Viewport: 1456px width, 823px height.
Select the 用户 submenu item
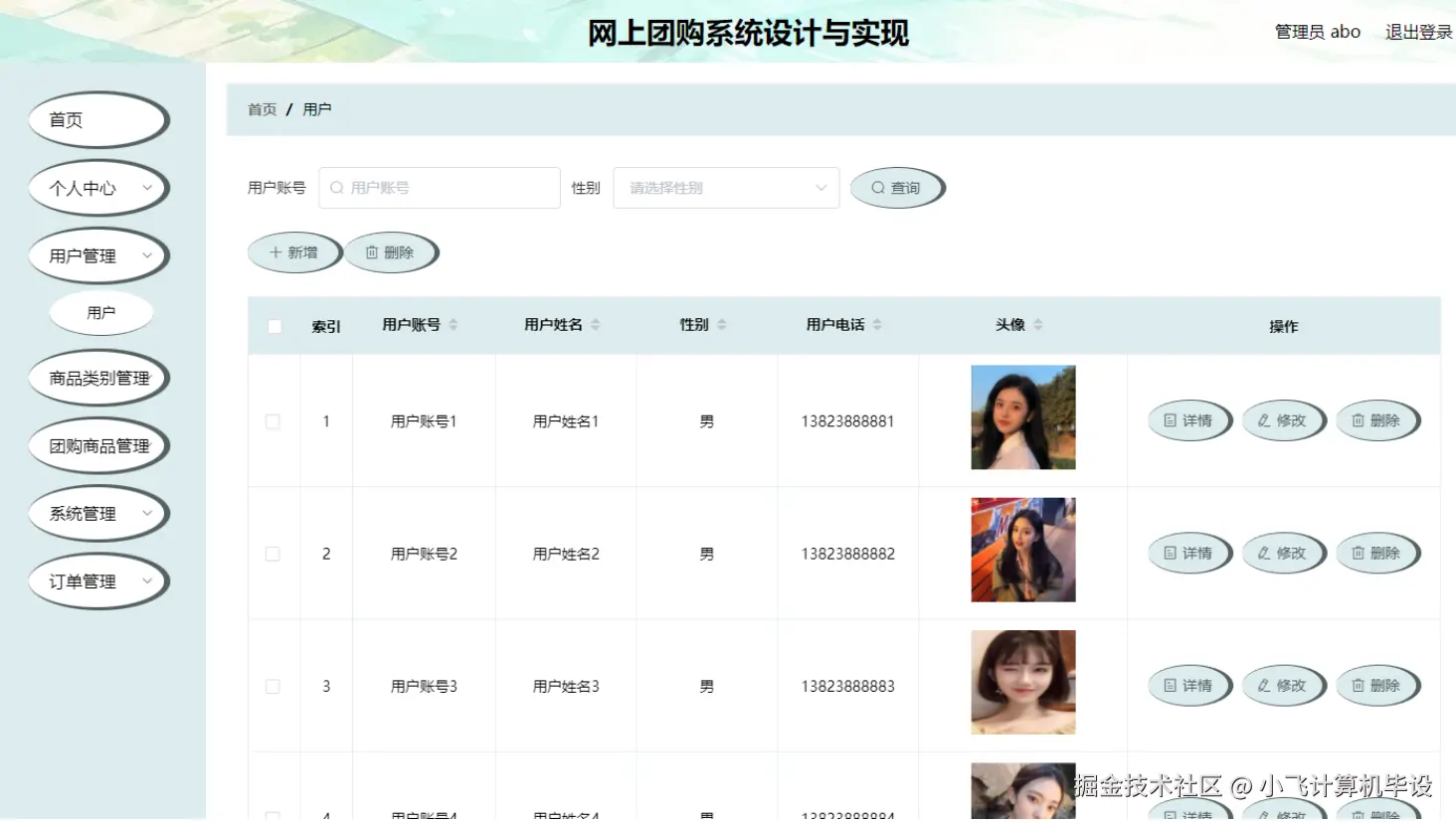click(x=101, y=312)
